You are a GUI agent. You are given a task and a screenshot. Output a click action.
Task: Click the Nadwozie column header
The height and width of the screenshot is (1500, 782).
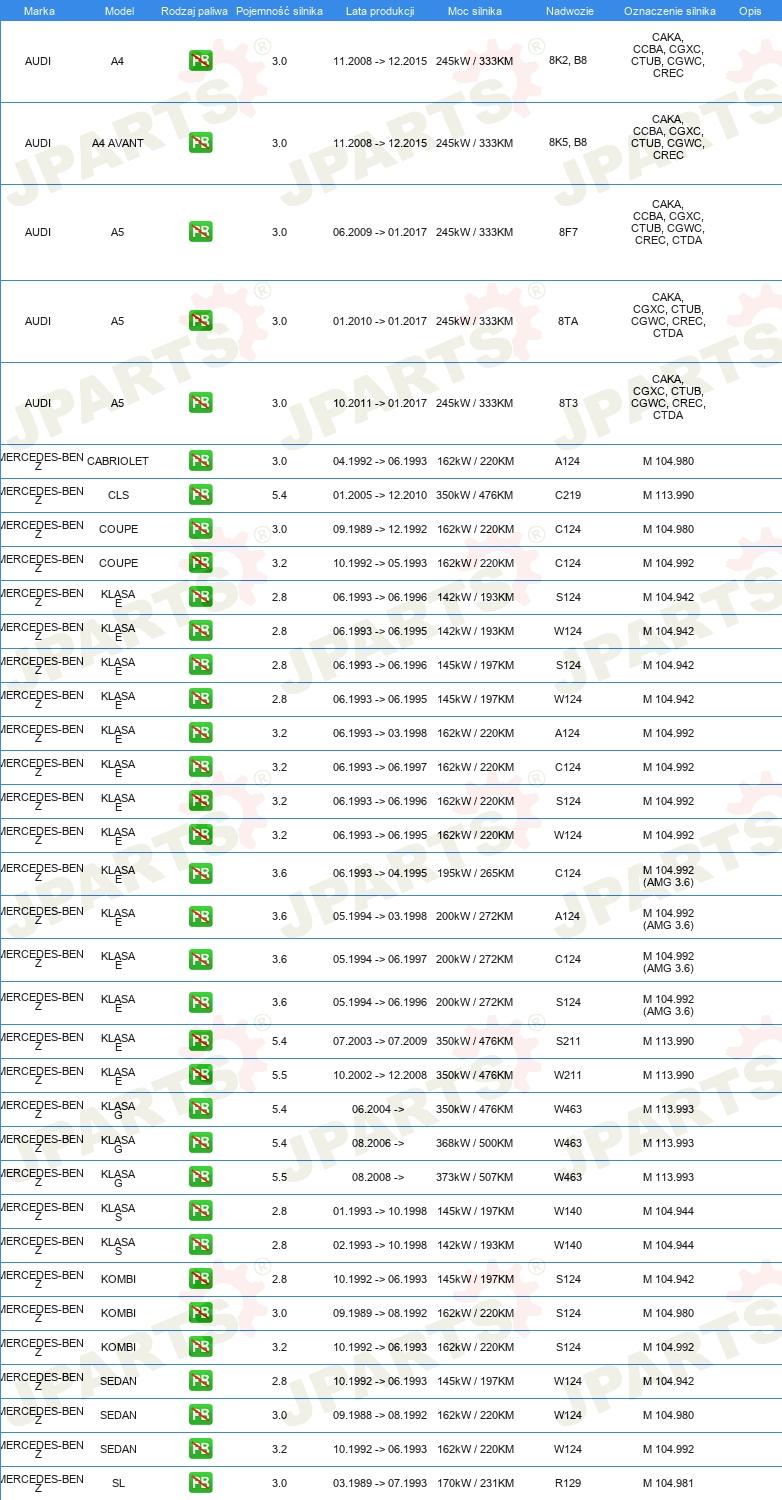[568, 11]
